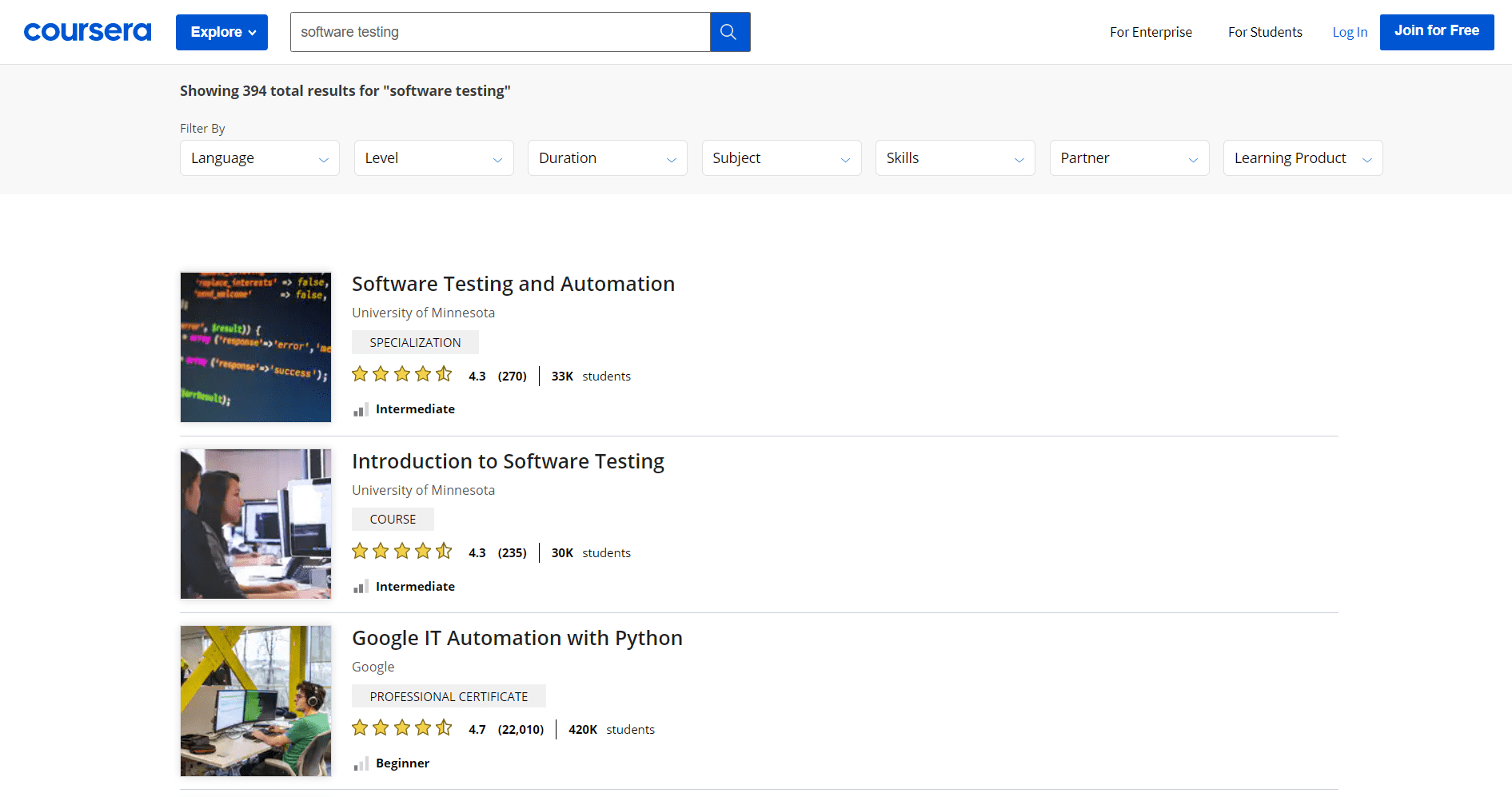Click the PROFESSIONAL CERTIFICATE badge
Screen dimensions: 1512x797
point(449,696)
